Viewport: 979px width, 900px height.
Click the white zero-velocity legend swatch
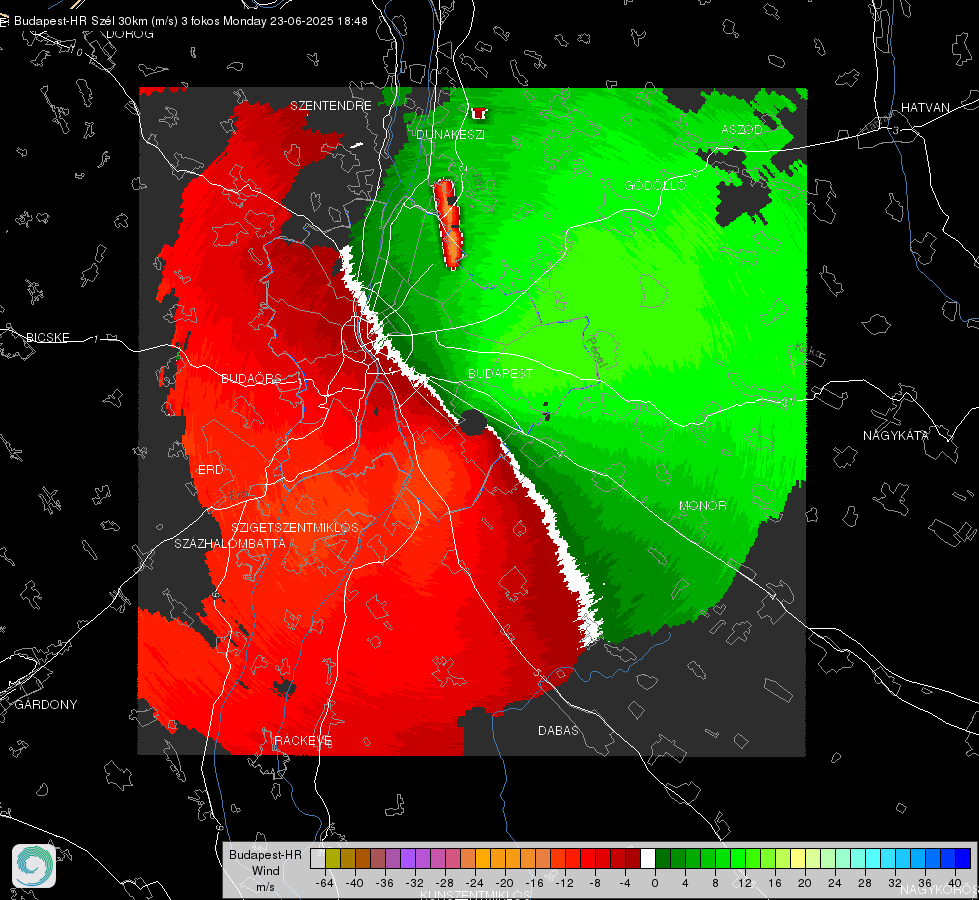(648, 859)
